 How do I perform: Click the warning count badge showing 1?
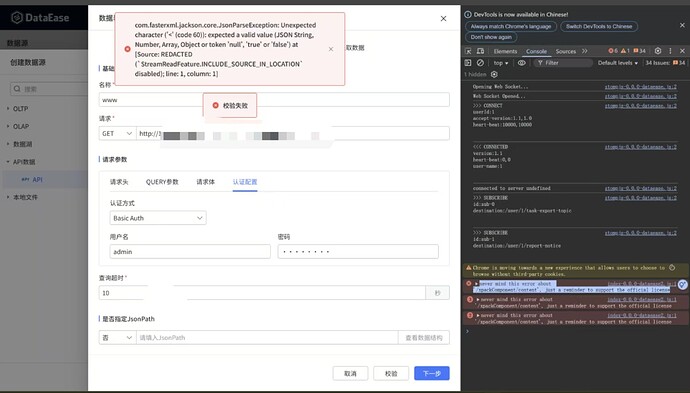tap(625, 51)
